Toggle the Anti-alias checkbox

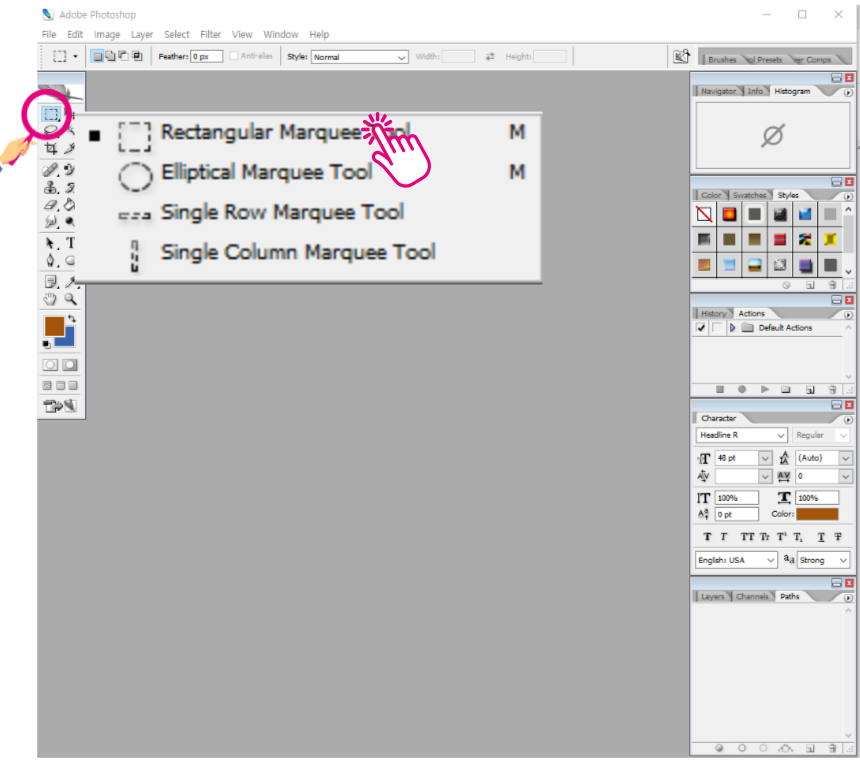point(234,56)
